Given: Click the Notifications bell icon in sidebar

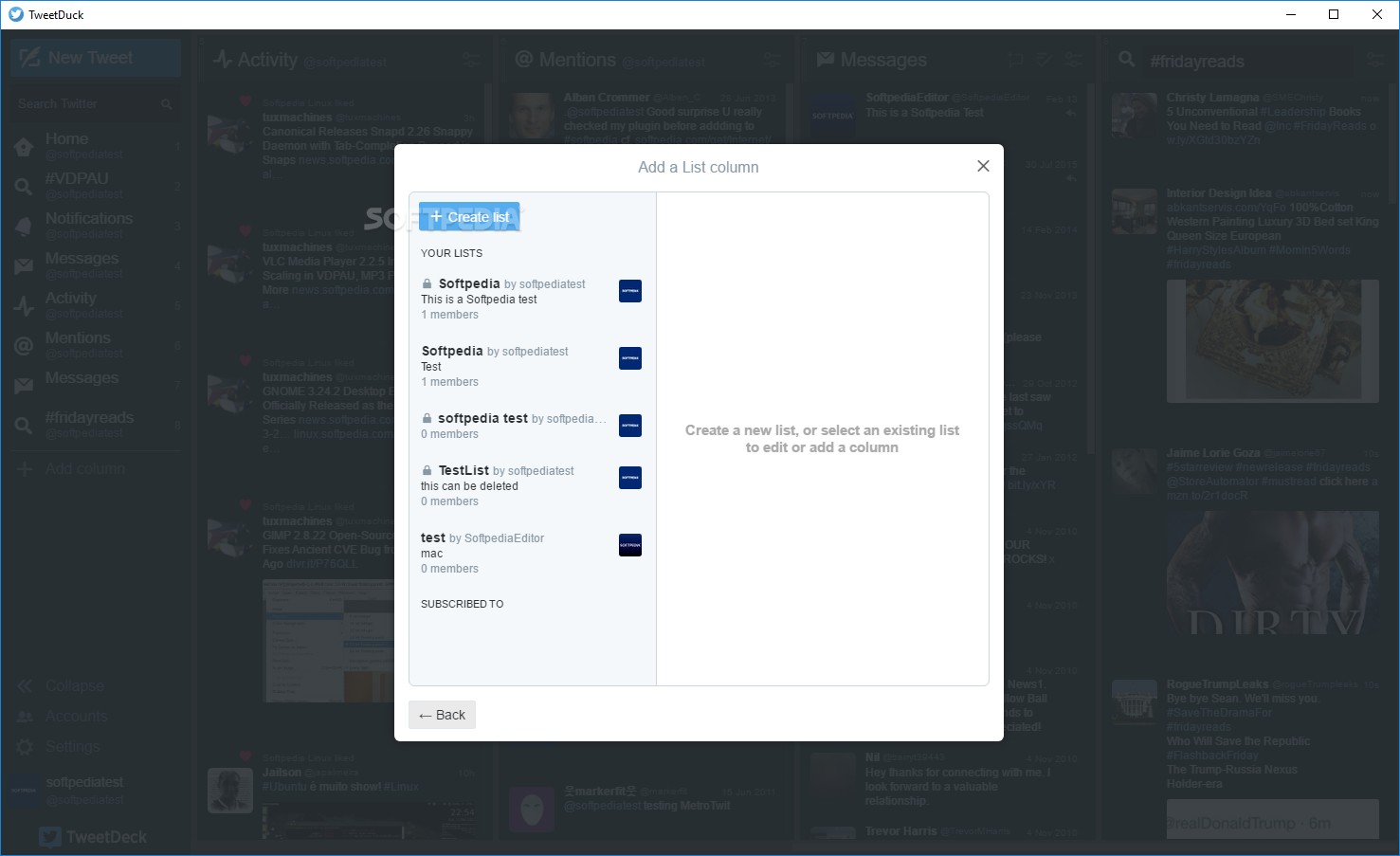Looking at the screenshot, I should click(24, 227).
